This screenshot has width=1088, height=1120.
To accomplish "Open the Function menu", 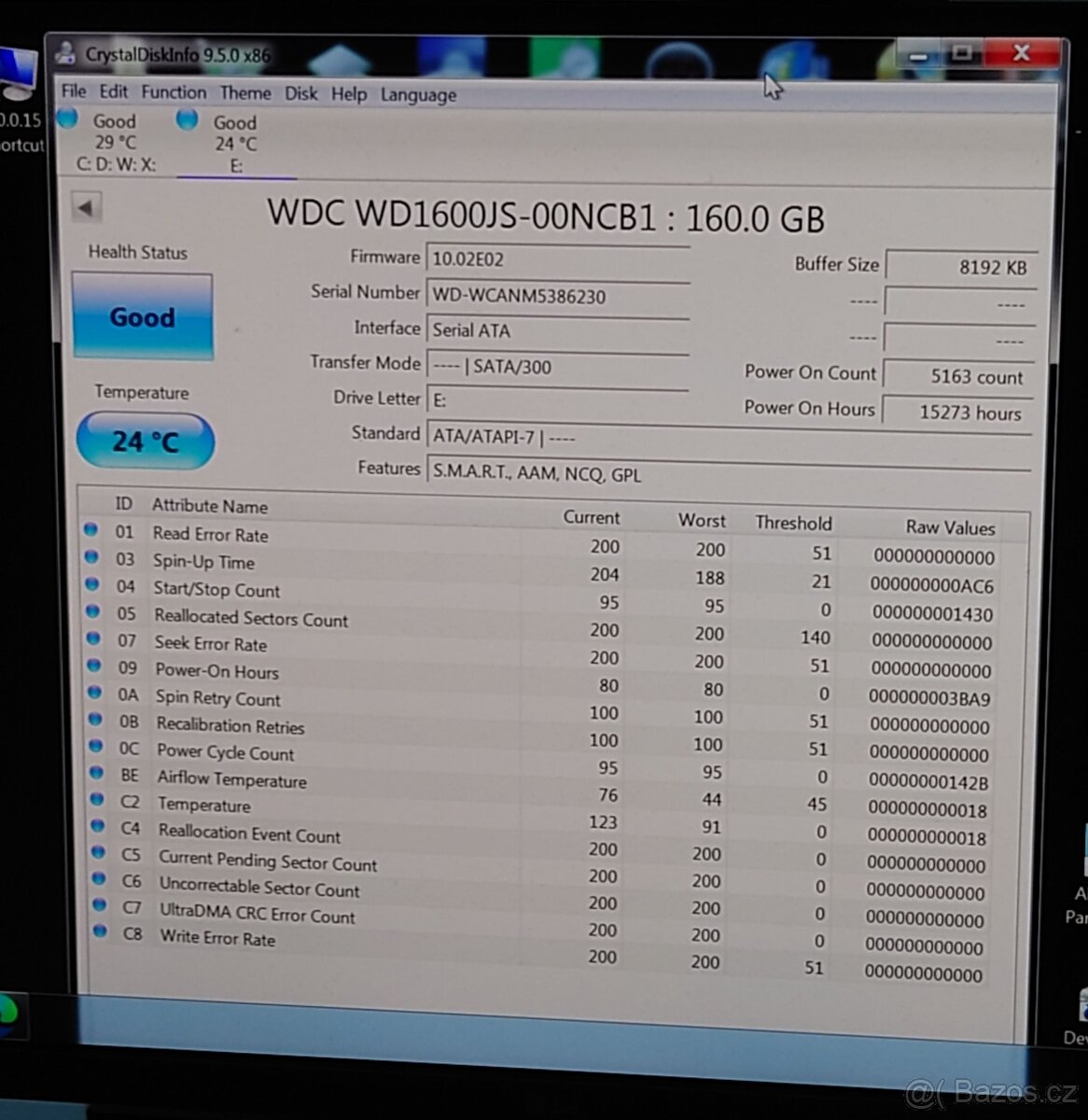I will pyautogui.click(x=174, y=92).
